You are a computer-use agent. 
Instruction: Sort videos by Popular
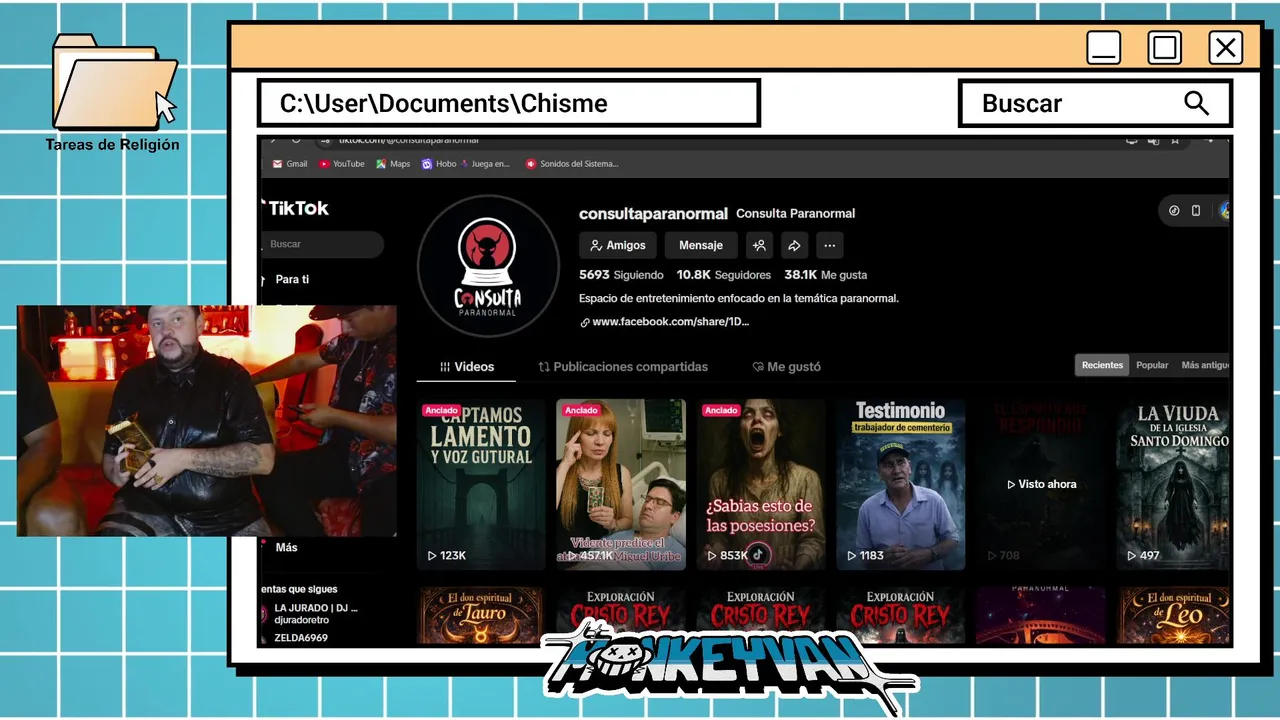click(x=1152, y=365)
